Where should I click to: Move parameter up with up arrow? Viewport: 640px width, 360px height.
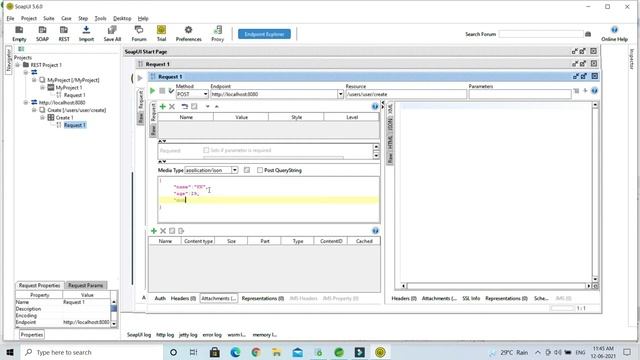point(217,107)
